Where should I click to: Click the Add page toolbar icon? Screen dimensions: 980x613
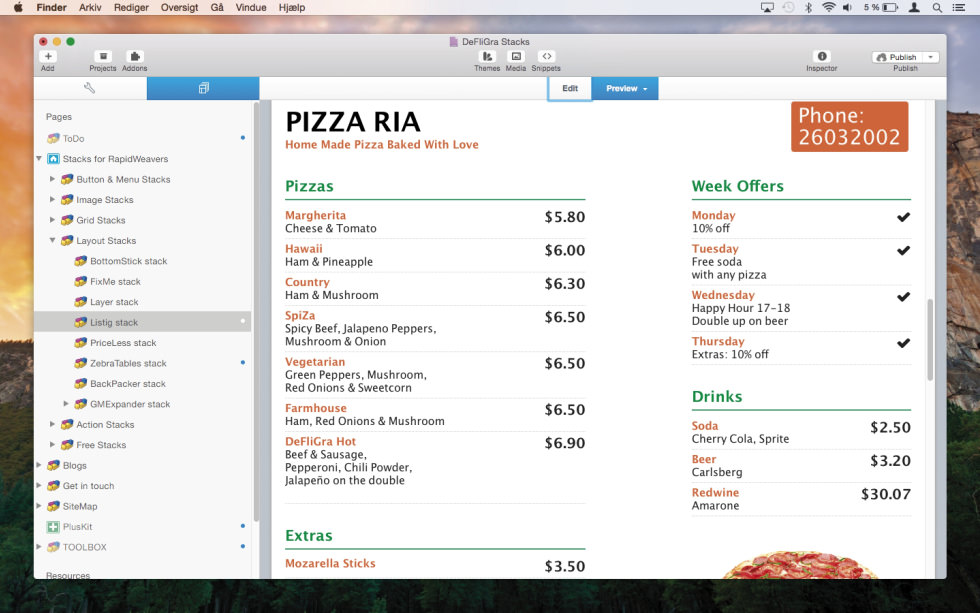[48, 56]
